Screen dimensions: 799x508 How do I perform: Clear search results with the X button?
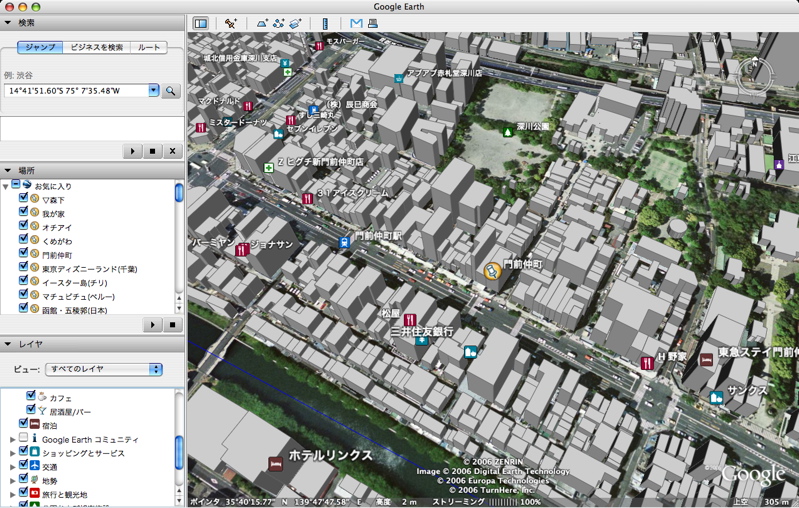(x=172, y=151)
